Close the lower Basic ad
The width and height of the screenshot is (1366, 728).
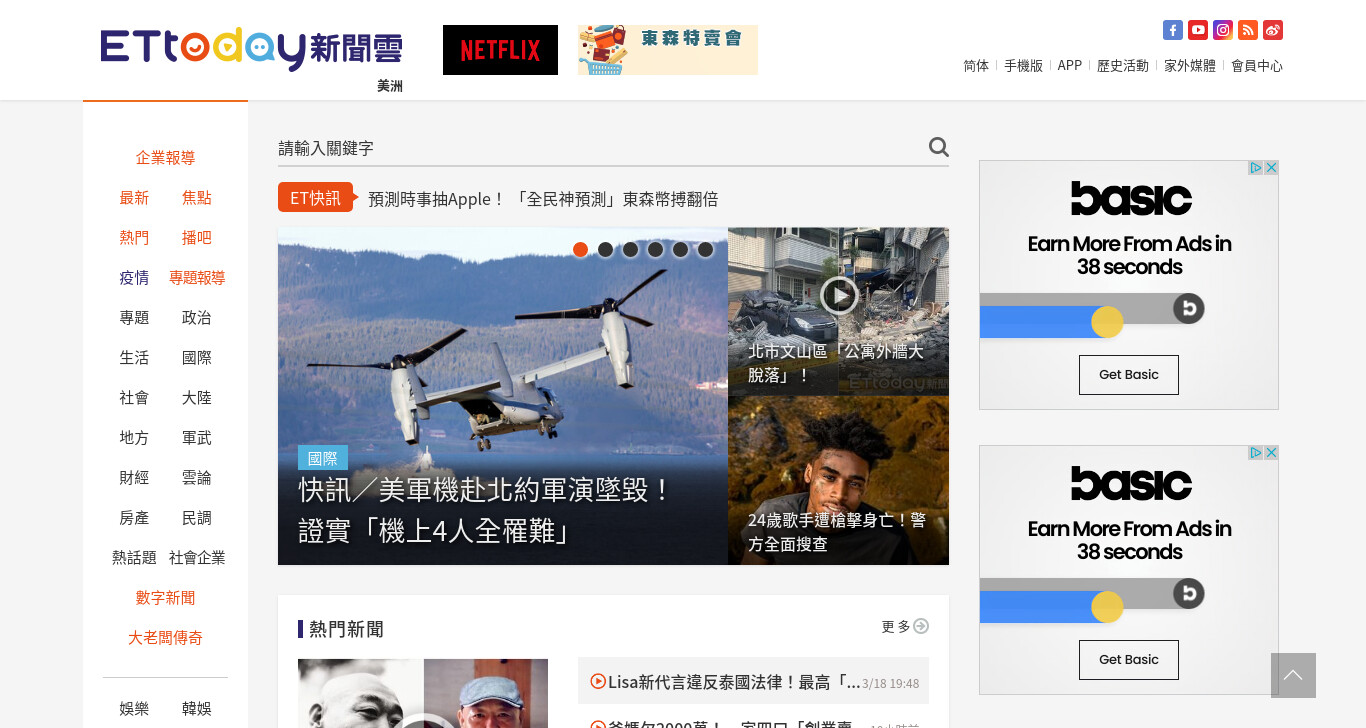pyautogui.click(x=1271, y=453)
